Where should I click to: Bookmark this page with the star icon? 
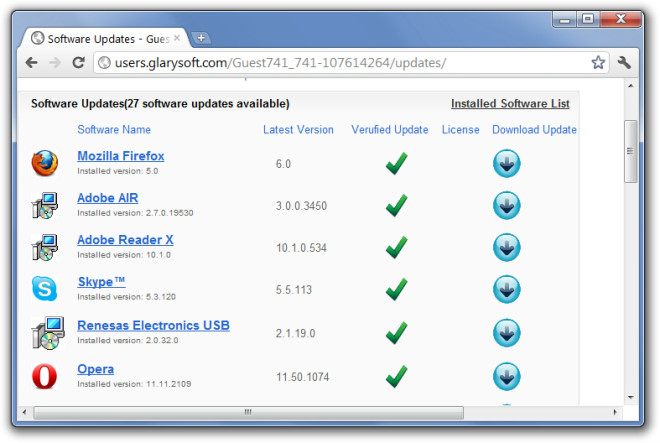coord(598,62)
